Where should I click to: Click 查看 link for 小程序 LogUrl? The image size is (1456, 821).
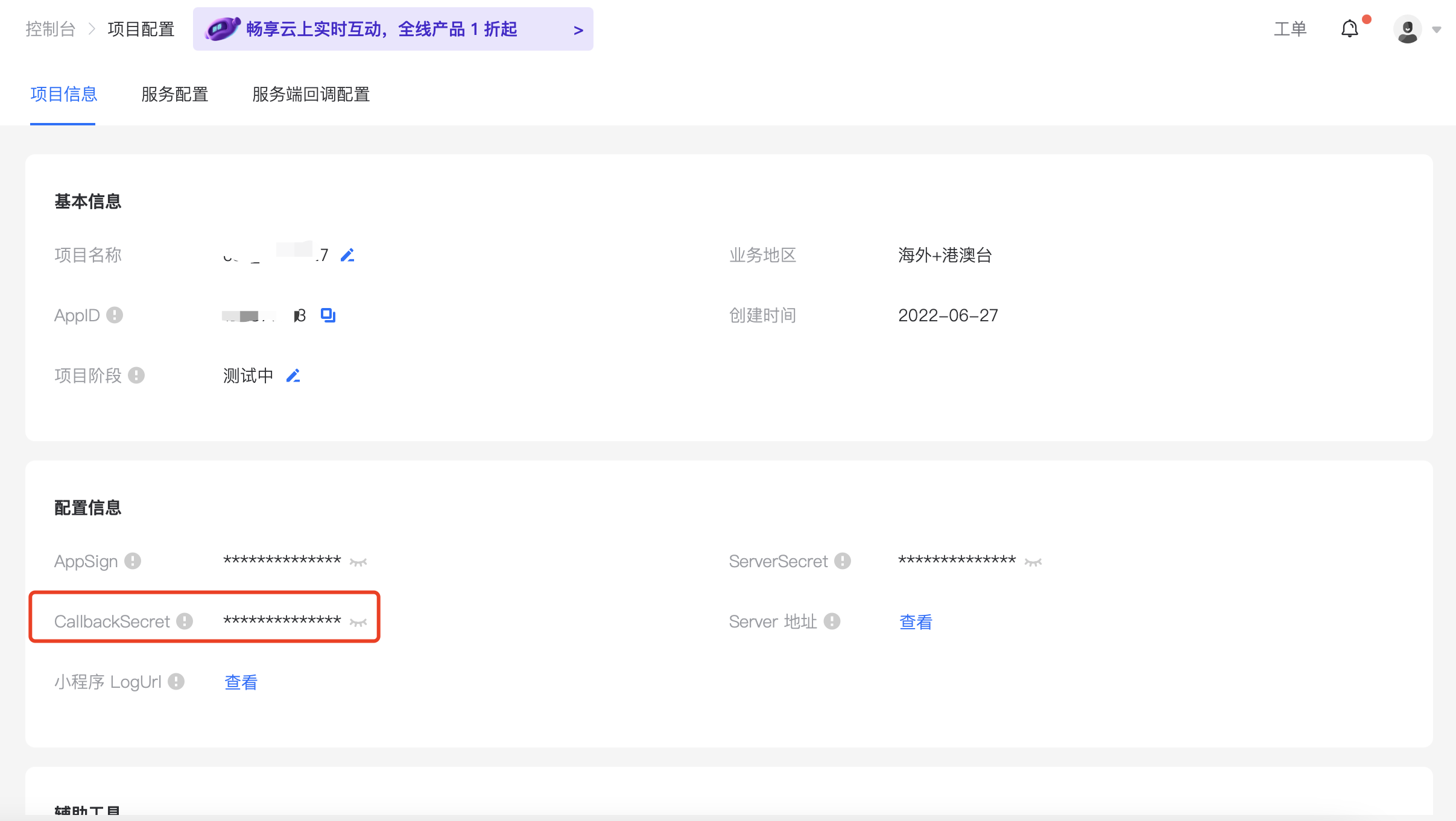241,682
